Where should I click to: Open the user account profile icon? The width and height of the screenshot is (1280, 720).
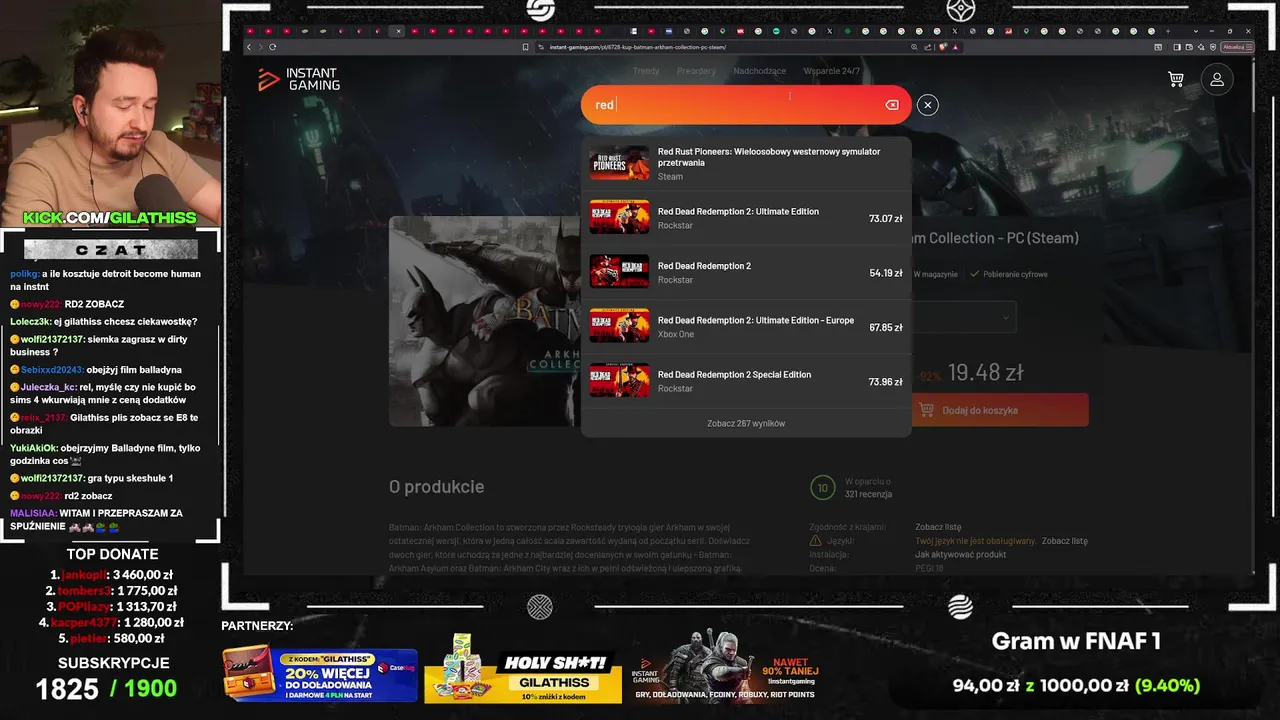(1217, 79)
